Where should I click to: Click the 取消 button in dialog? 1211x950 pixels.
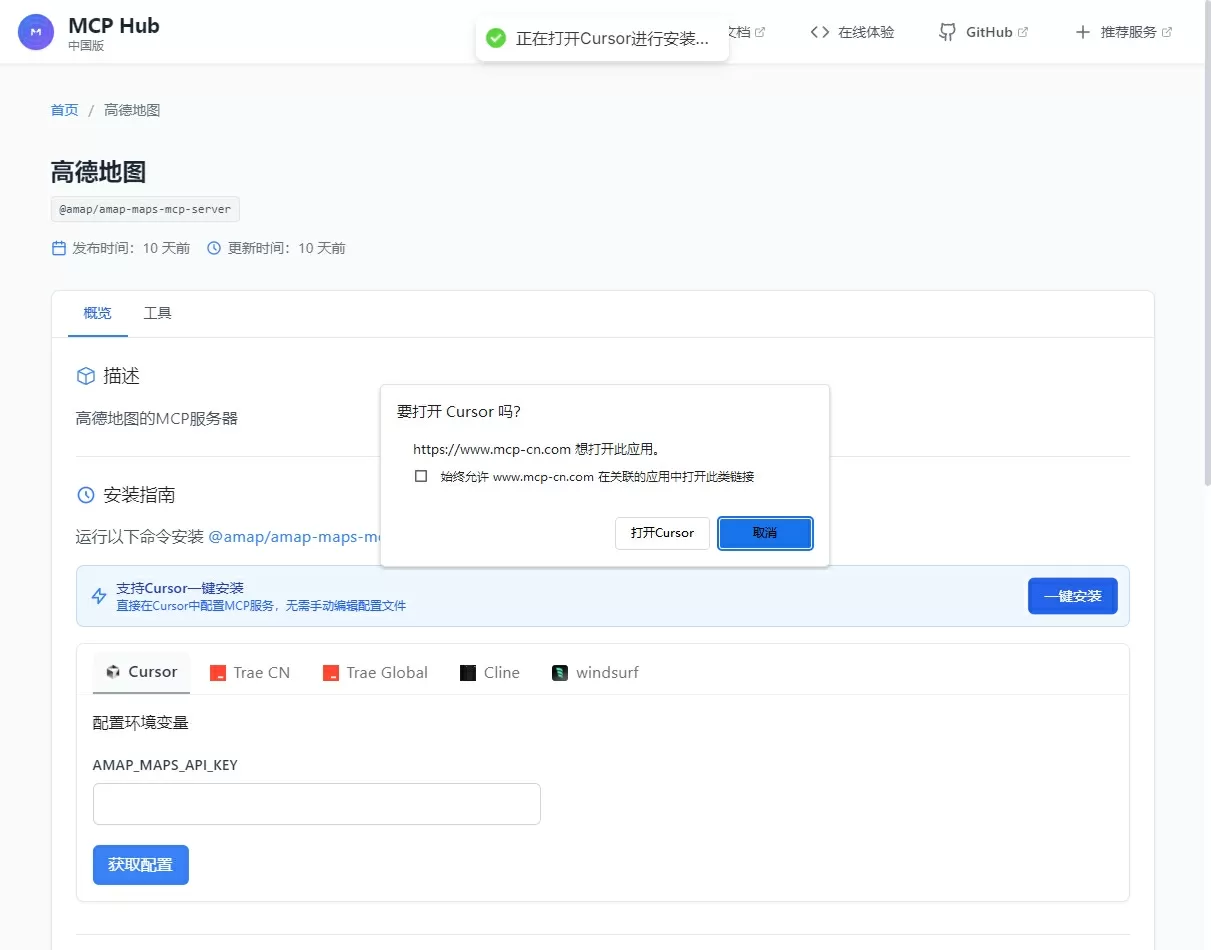(765, 533)
